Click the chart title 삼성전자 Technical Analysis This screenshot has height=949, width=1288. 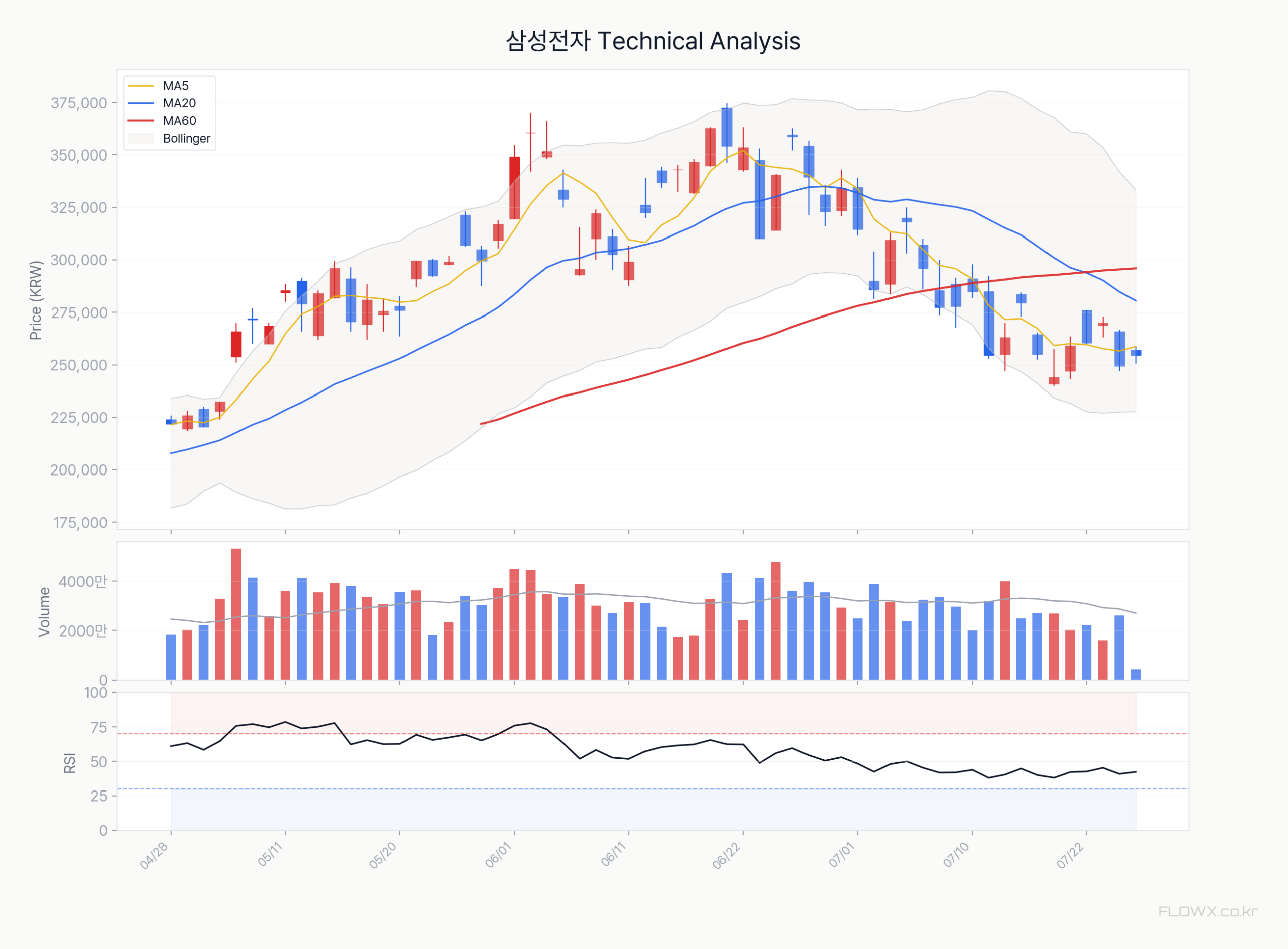[653, 41]
